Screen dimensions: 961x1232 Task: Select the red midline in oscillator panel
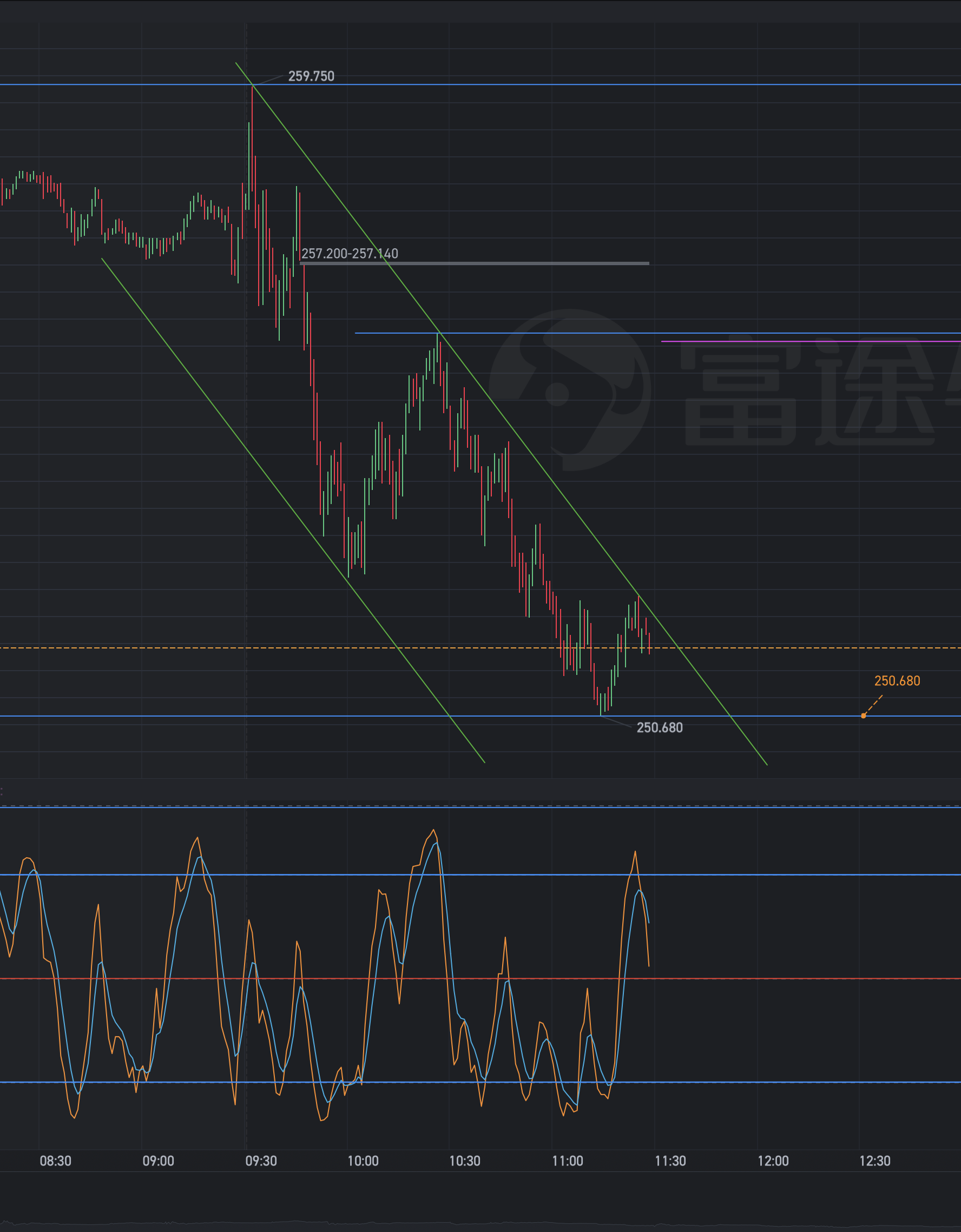(x=480, y=979)
